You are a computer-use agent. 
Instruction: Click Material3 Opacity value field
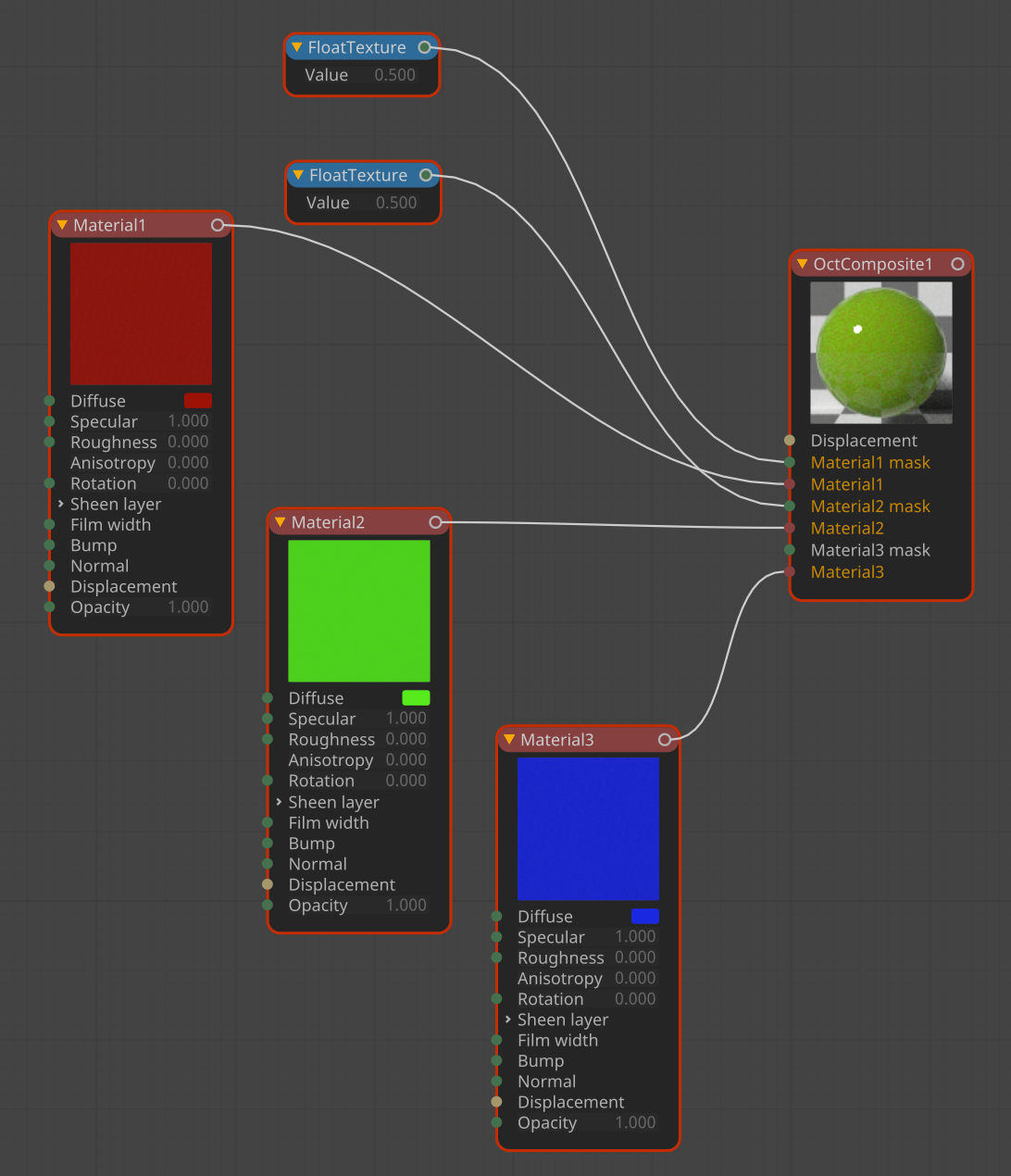point(635,1122)
